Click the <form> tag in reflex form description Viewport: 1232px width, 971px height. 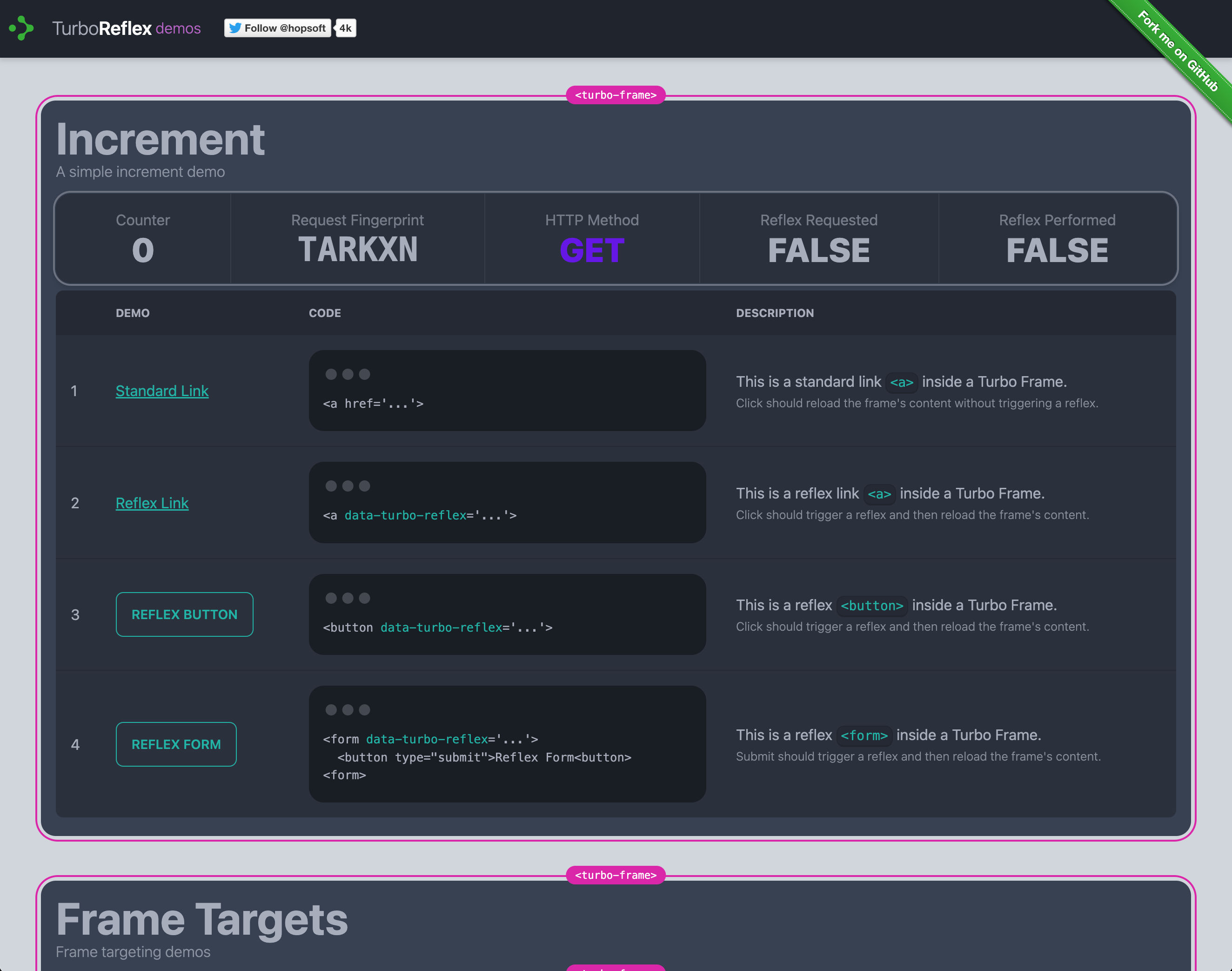(864, 735)
